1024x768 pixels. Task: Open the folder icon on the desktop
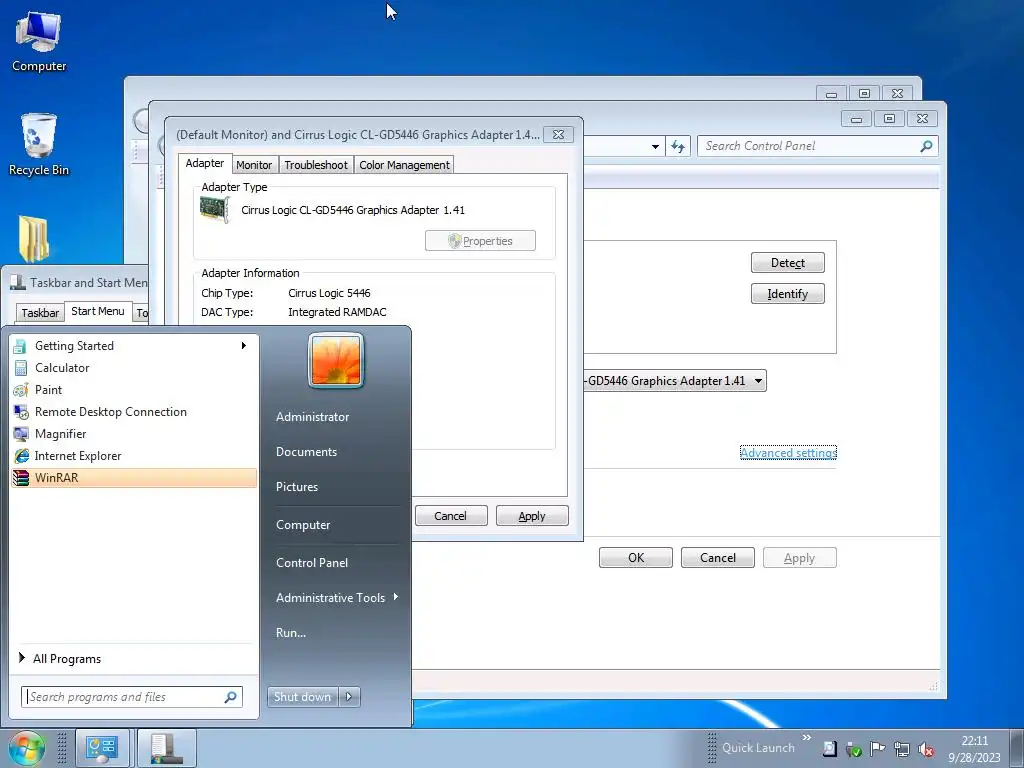coord(33,238)
